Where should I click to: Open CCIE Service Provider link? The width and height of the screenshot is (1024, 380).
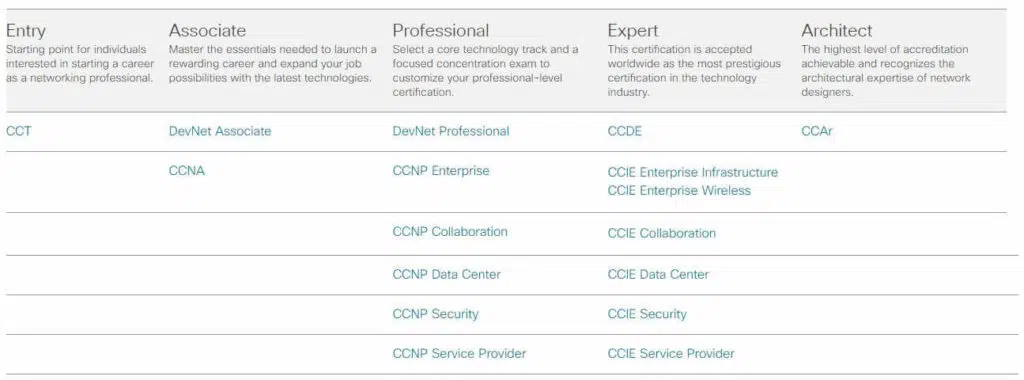671,354
